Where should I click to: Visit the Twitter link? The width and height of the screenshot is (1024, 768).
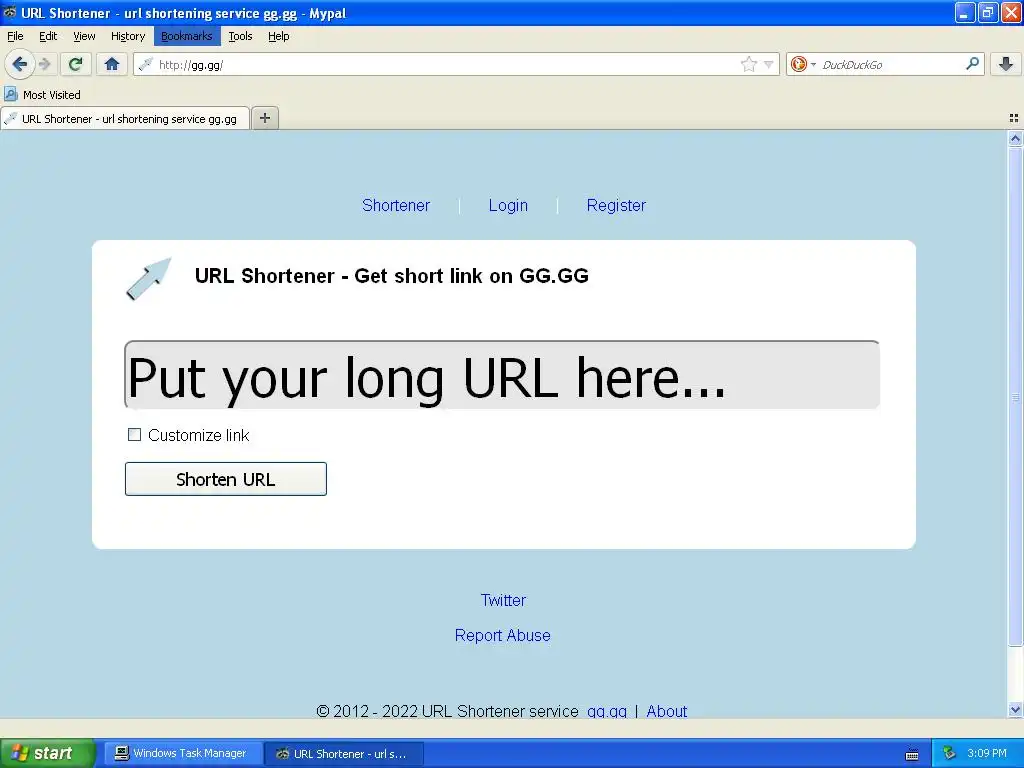pyautogui.click(x=503, y=600)
